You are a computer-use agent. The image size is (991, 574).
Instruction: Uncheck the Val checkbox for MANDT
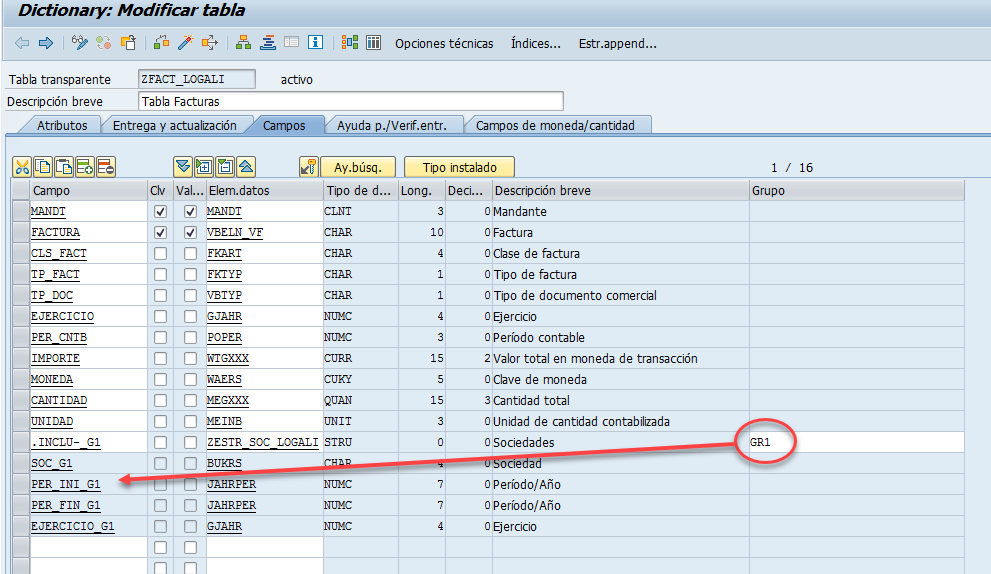[190, 212]
